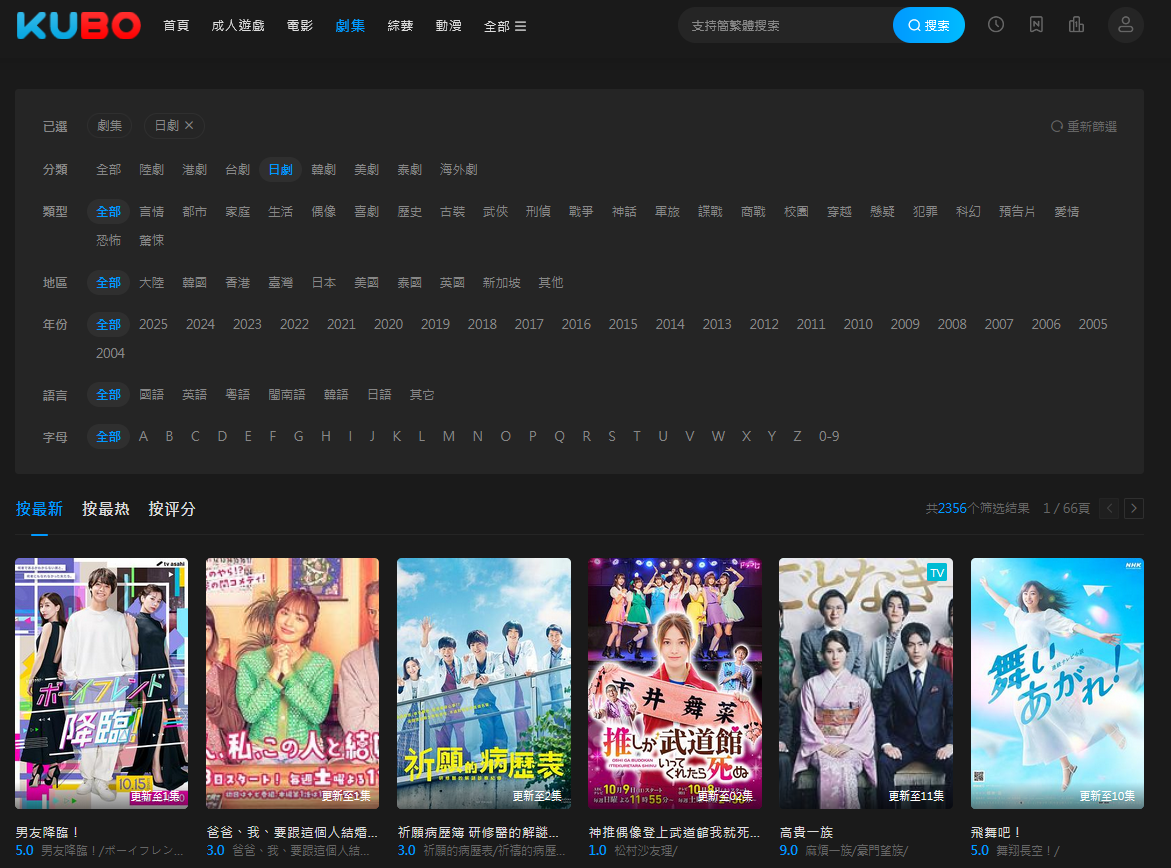Sort results by 按评分
The image size is (1171, 868).
pyautogui.click(x=171, y=509)
